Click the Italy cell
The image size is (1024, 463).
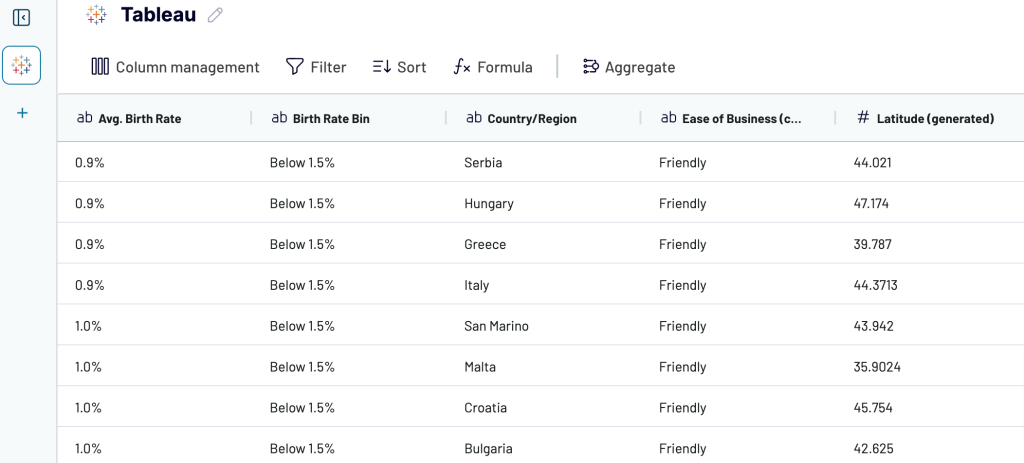(x=477, y=285)
